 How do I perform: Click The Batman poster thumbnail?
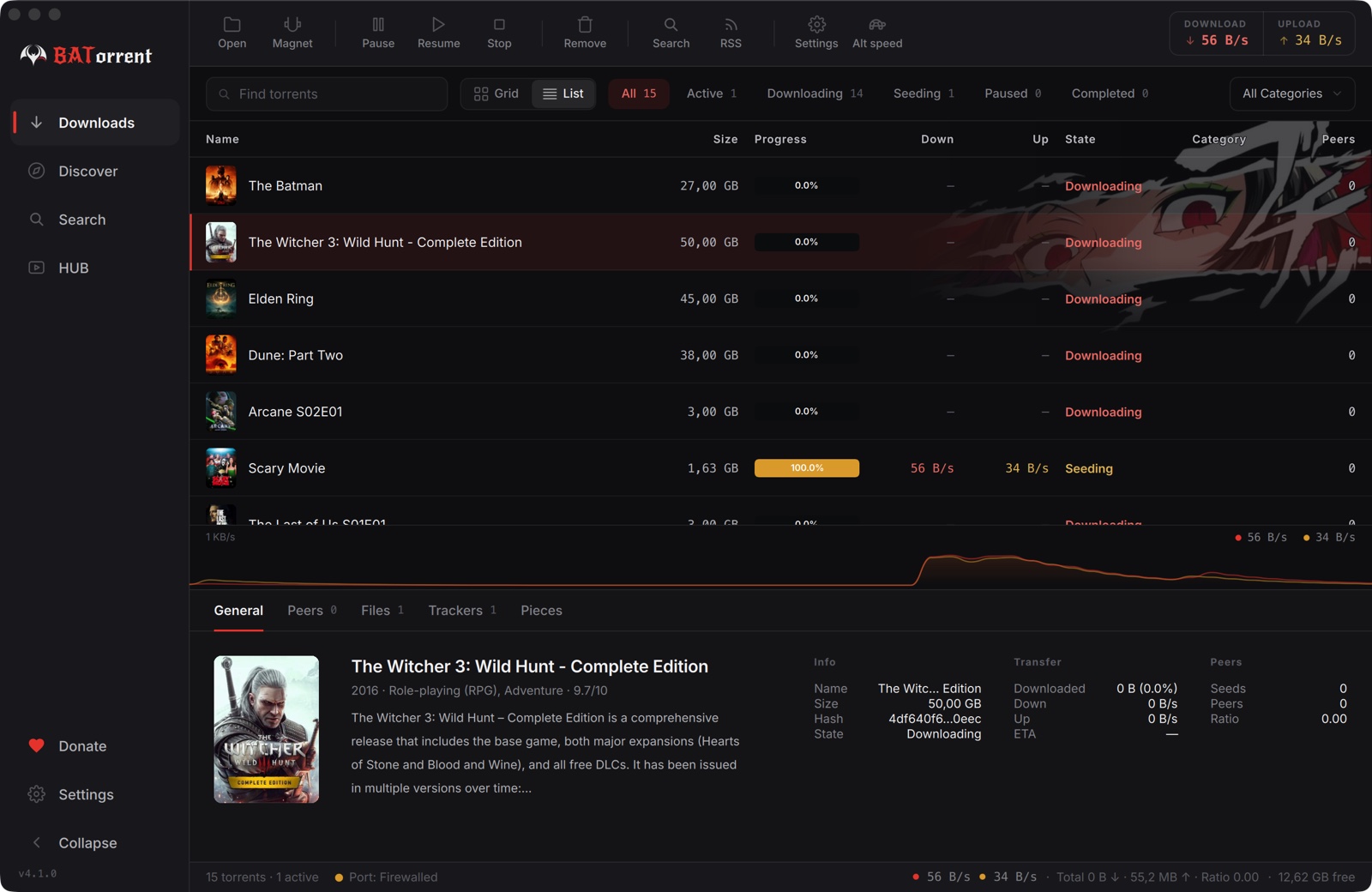coord(220,185)
